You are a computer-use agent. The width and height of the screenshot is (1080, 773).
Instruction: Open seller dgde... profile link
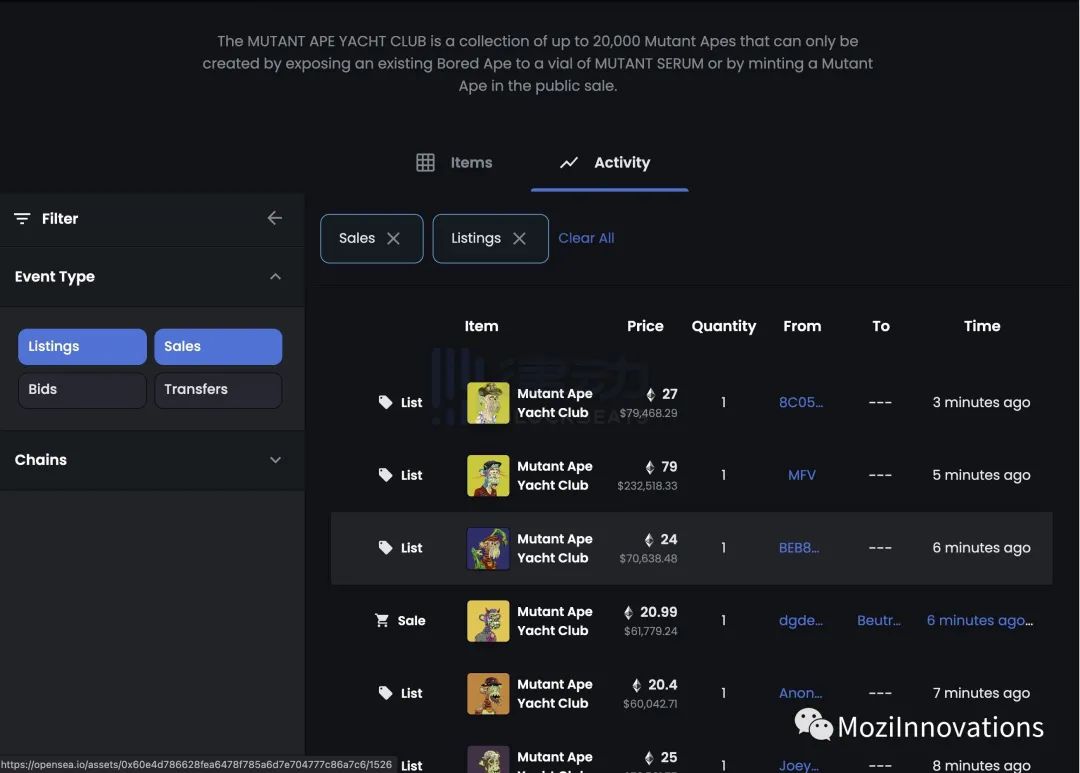pos(800,621)
